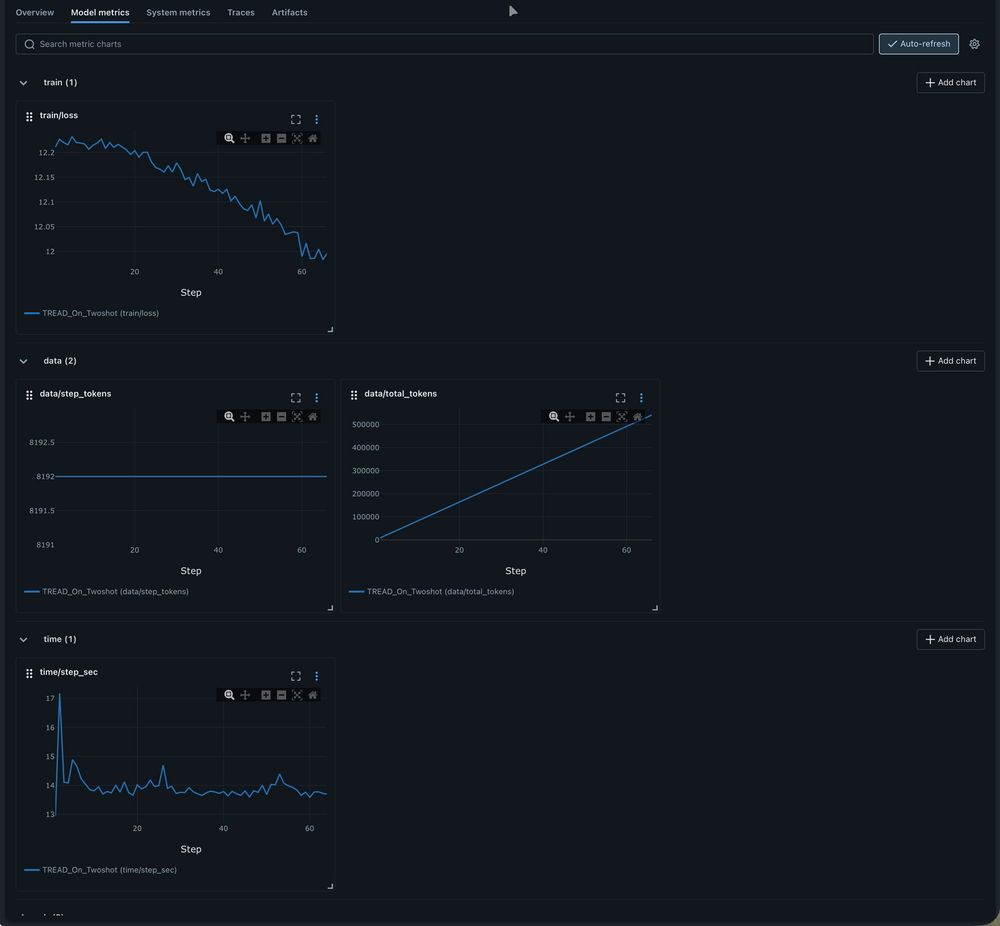Click zoom tool on train/loss chart
Screen dimensions: 1000x926
tap(229, 138)
